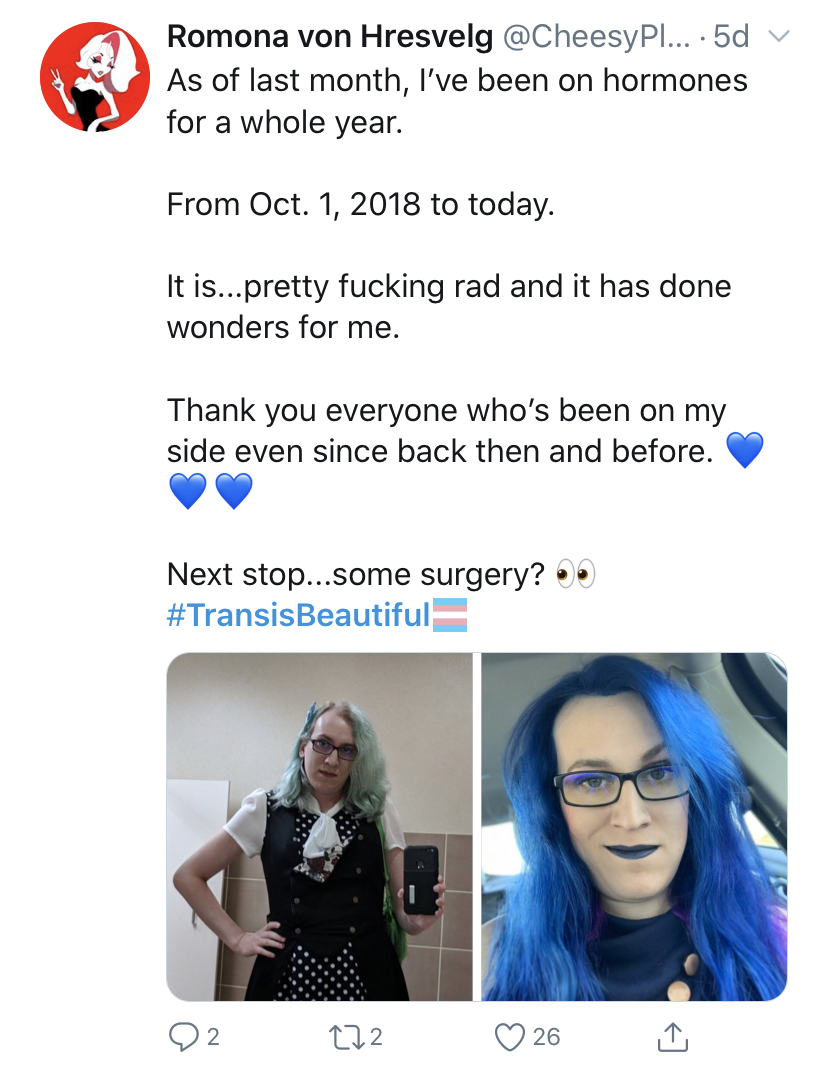Screen dimensions: 828x1072
Task: Click the 5d timestamp of the tweet
Action: pyautogui.click(x=730, y=36)
